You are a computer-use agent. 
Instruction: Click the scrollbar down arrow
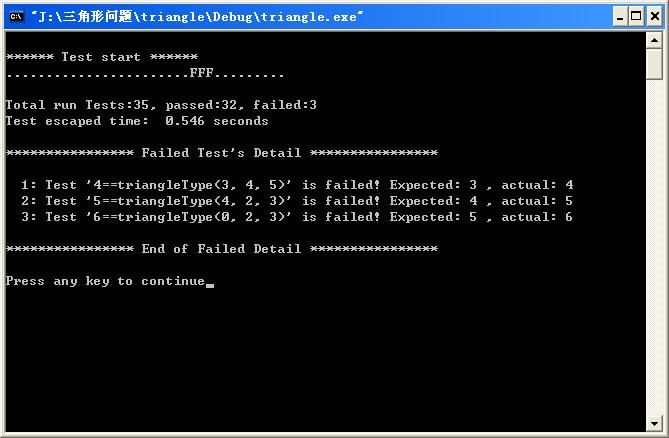[654, 423]
